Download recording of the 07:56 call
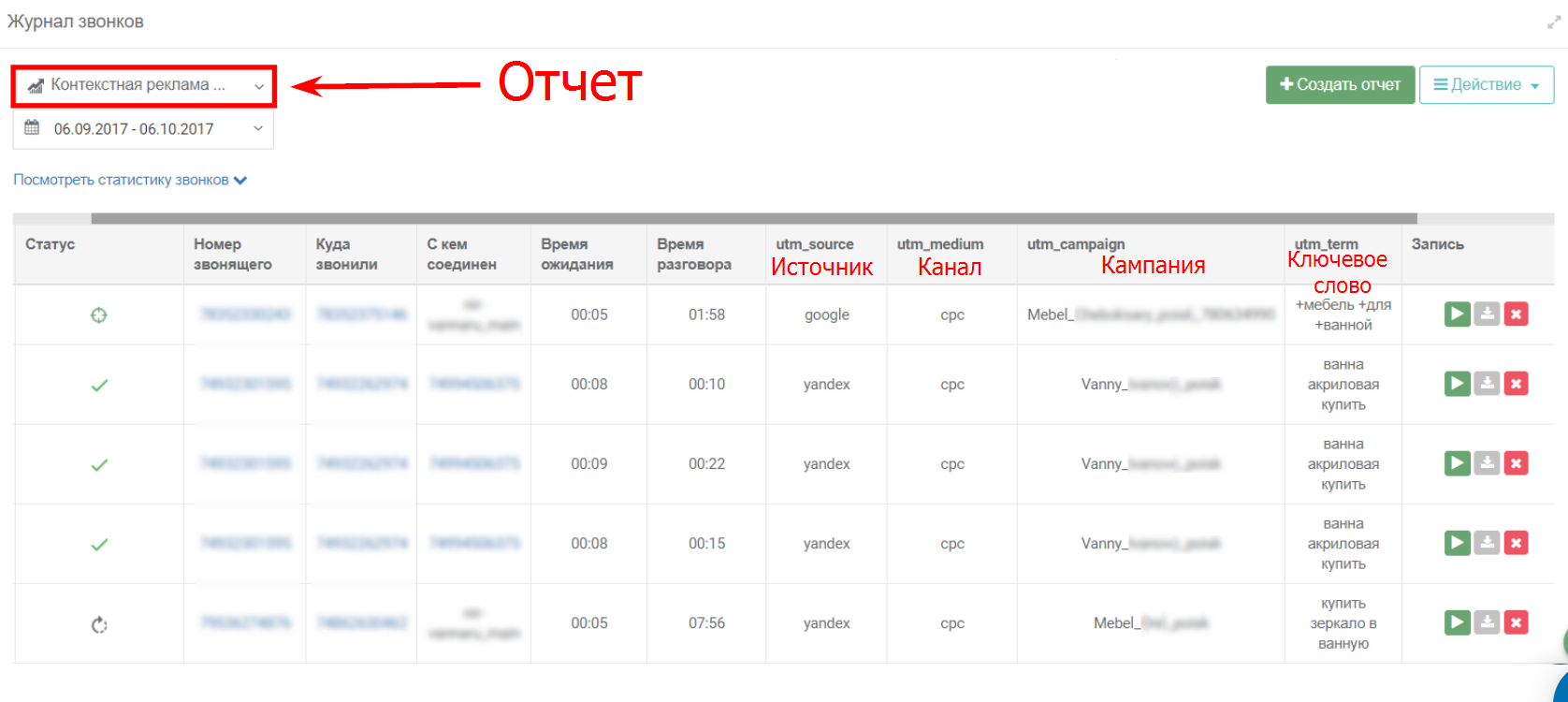 click(1487, 622)
